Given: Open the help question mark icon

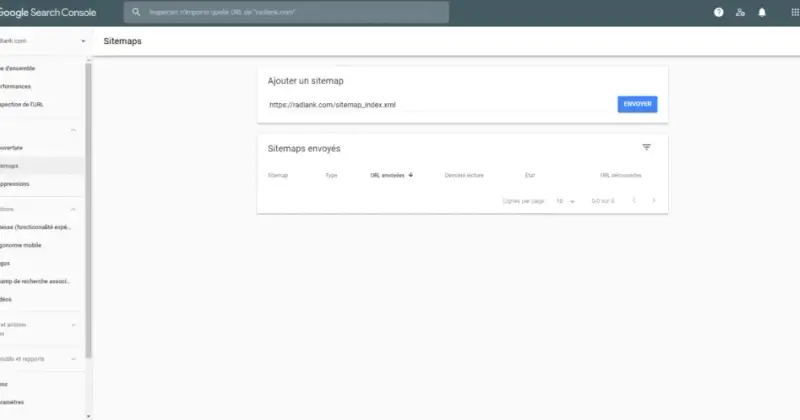Looking at the screenshot, I should [718, 12].
